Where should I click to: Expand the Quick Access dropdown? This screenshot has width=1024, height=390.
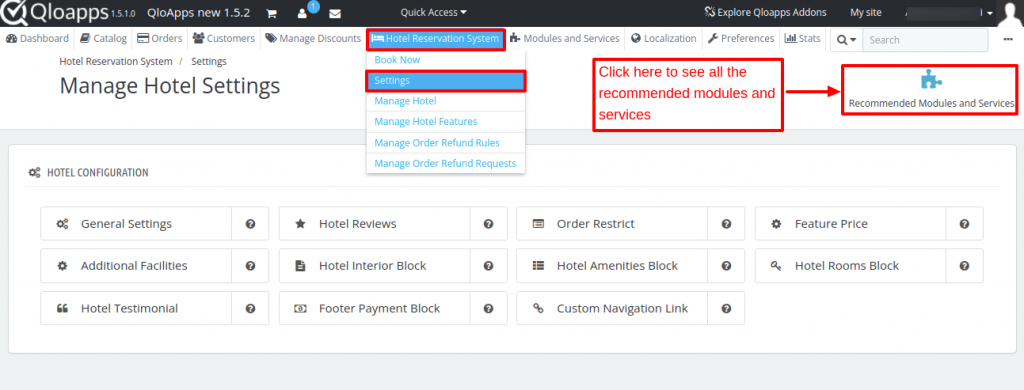(434, 12)
